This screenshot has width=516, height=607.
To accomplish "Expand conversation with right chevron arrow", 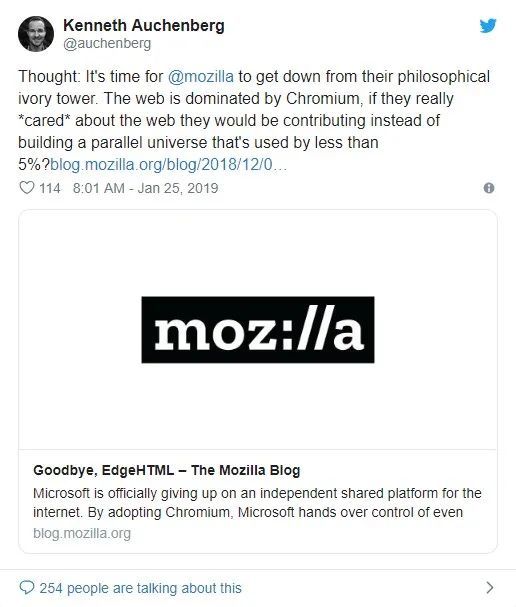I will tap(490, 588).
